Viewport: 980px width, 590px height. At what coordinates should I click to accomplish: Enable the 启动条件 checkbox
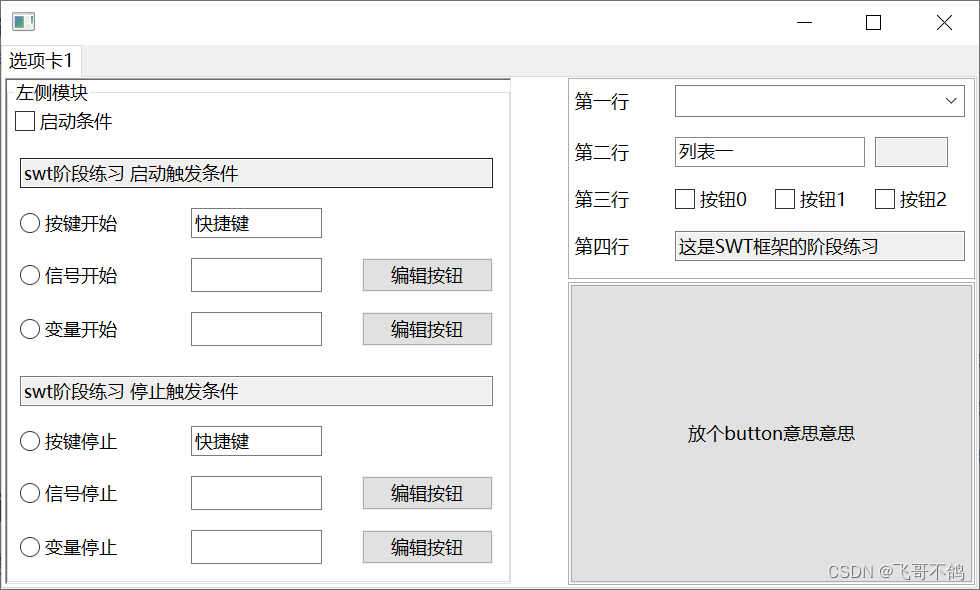click(x=25, y=121)
